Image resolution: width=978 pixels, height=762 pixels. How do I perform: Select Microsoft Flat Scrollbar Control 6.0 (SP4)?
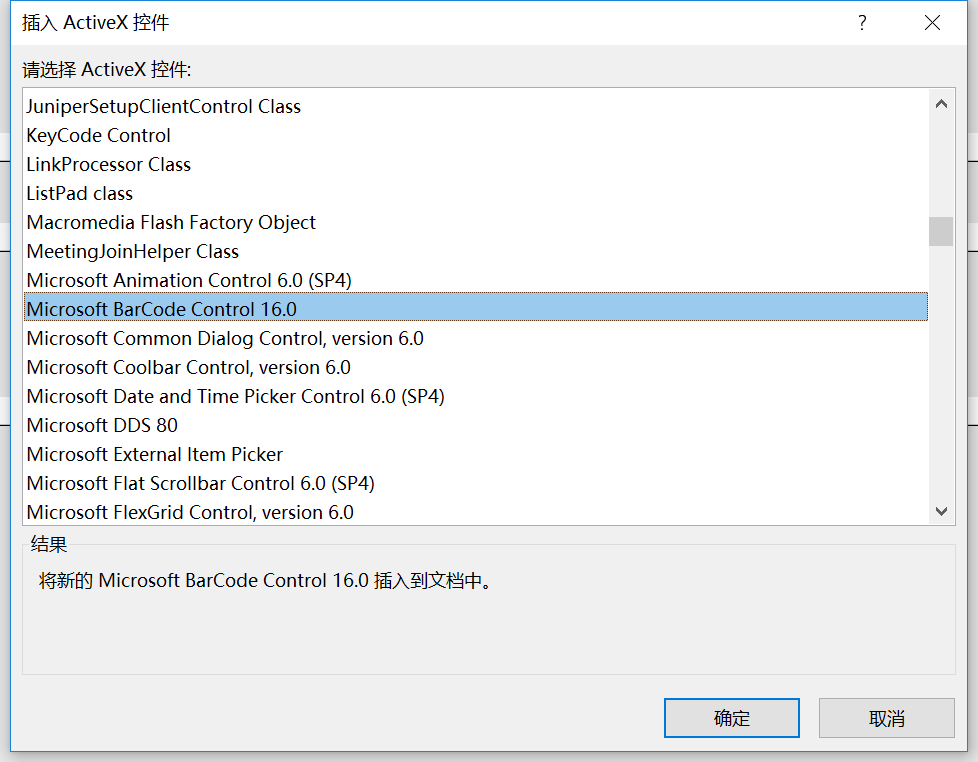[x=476, y=483]
